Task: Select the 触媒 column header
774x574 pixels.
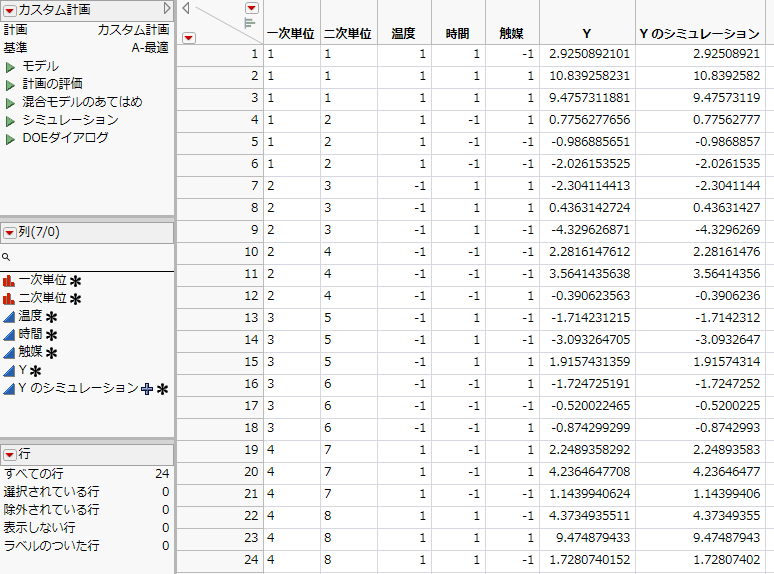Action: 511,34
